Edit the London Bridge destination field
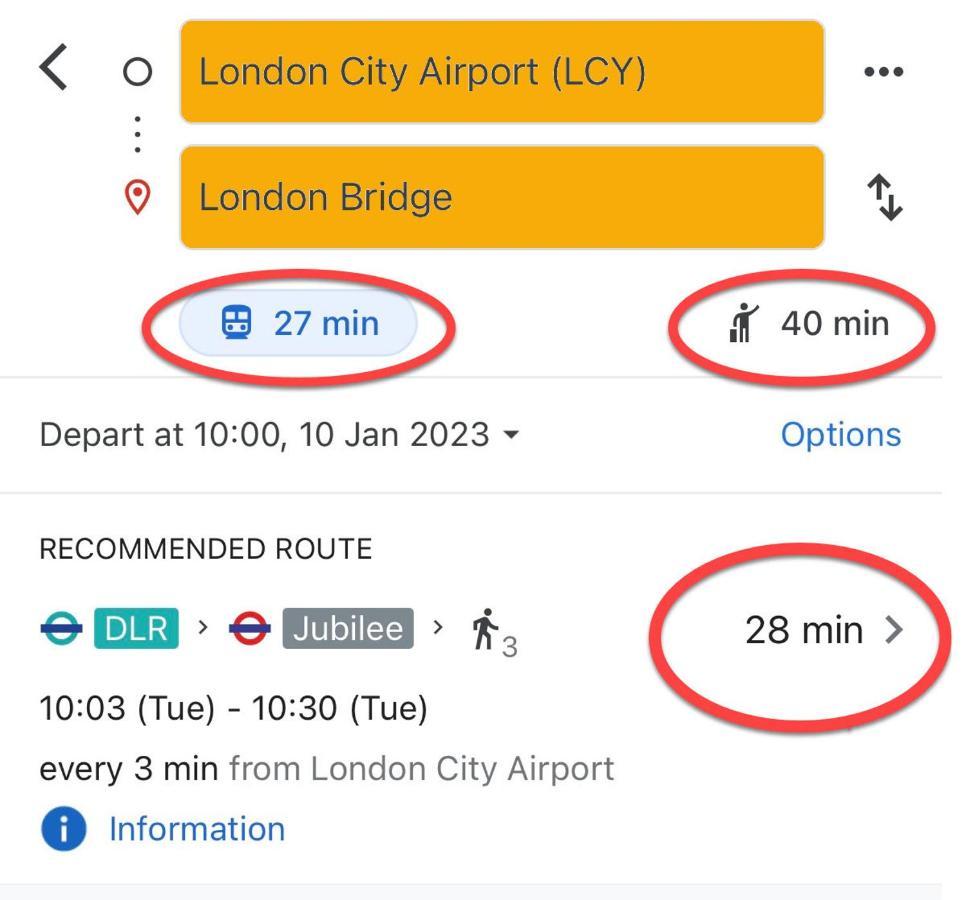 click(x=502, y=197)
